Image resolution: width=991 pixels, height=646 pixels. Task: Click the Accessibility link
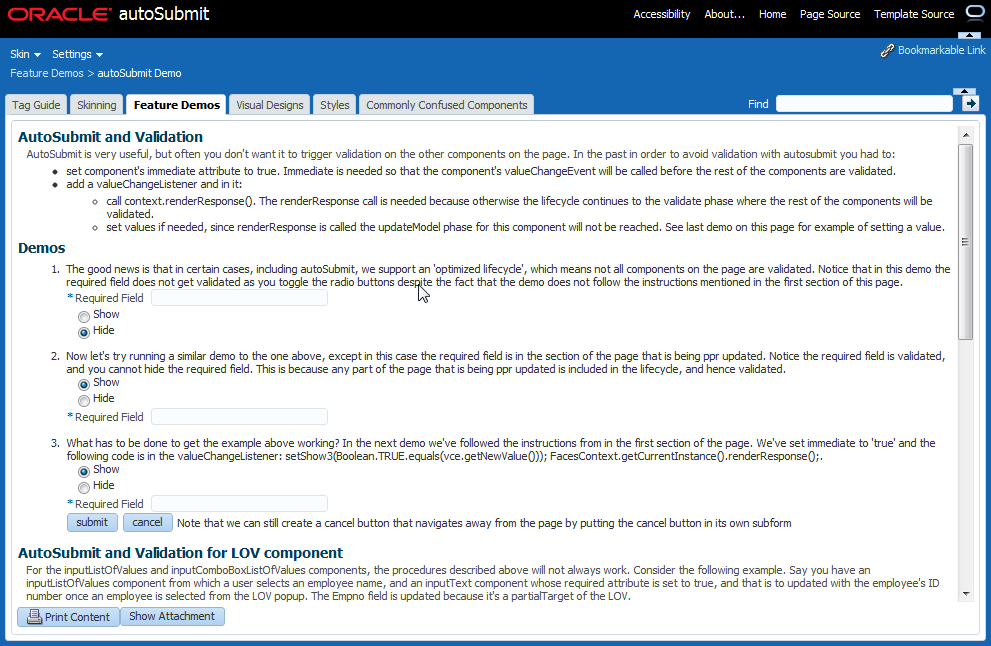(x=662, y=14)
